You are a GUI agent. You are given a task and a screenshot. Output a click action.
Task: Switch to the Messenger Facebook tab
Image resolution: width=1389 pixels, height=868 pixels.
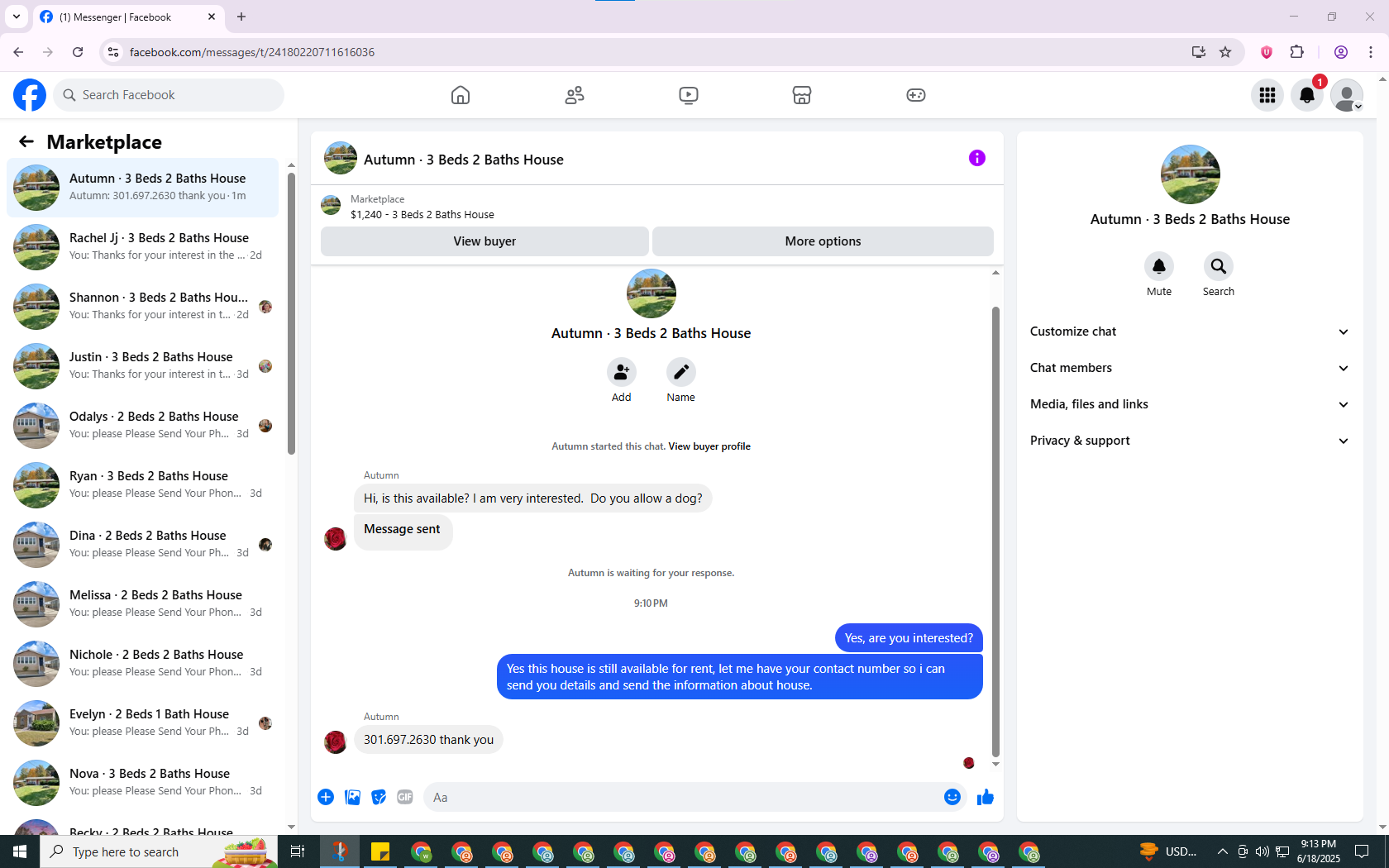tap(129, 17)
